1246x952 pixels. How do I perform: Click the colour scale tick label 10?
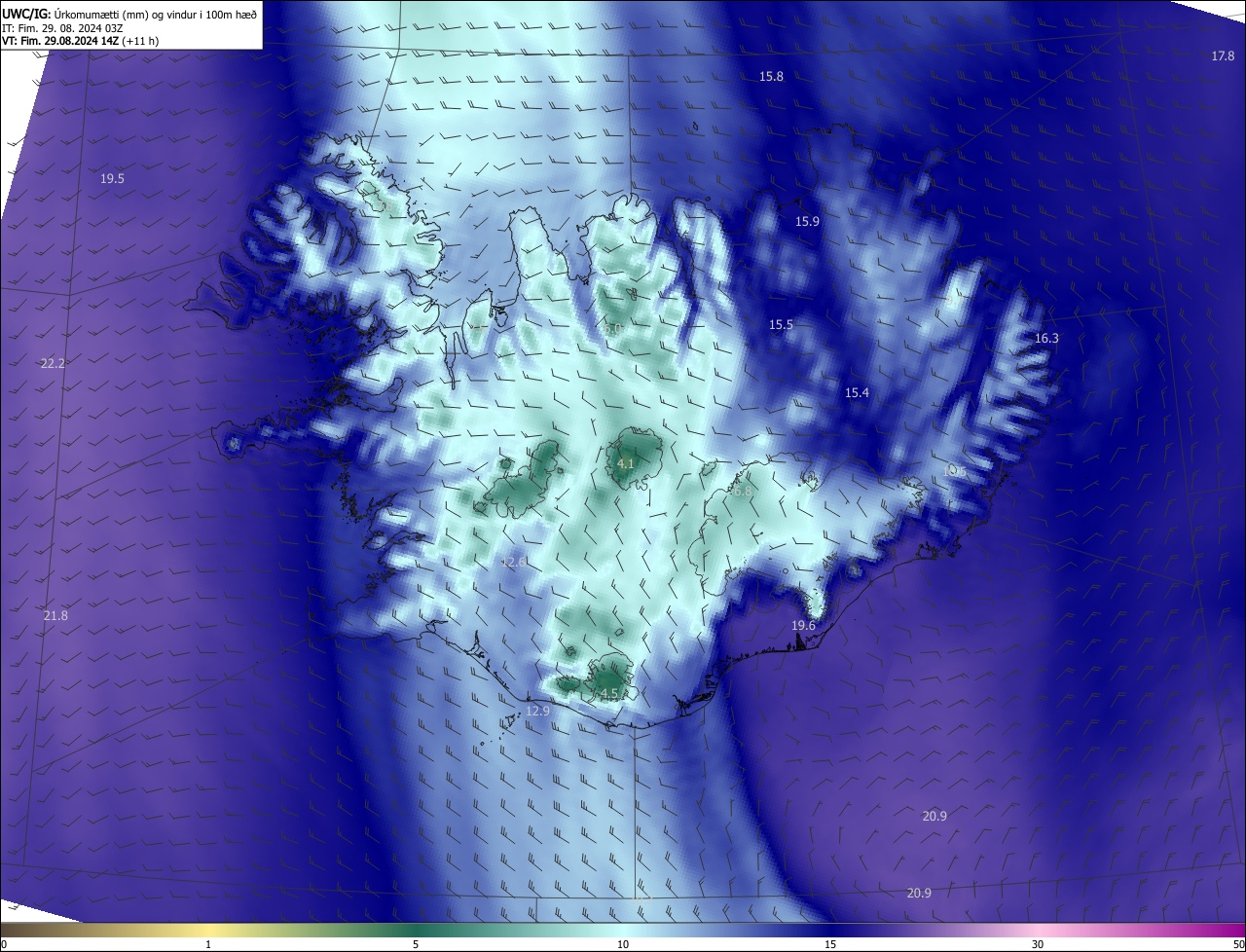pos(623,944)
